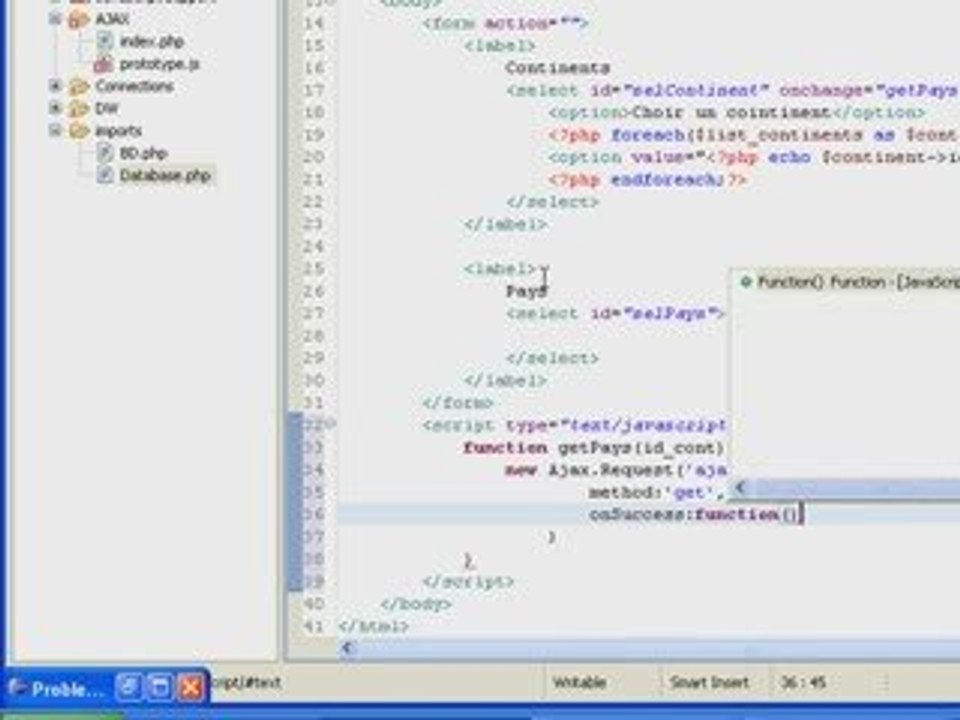The height and width of the screenshot is (720, 960).
Task: Select Database.php in the tree
Action: [165, 176]
